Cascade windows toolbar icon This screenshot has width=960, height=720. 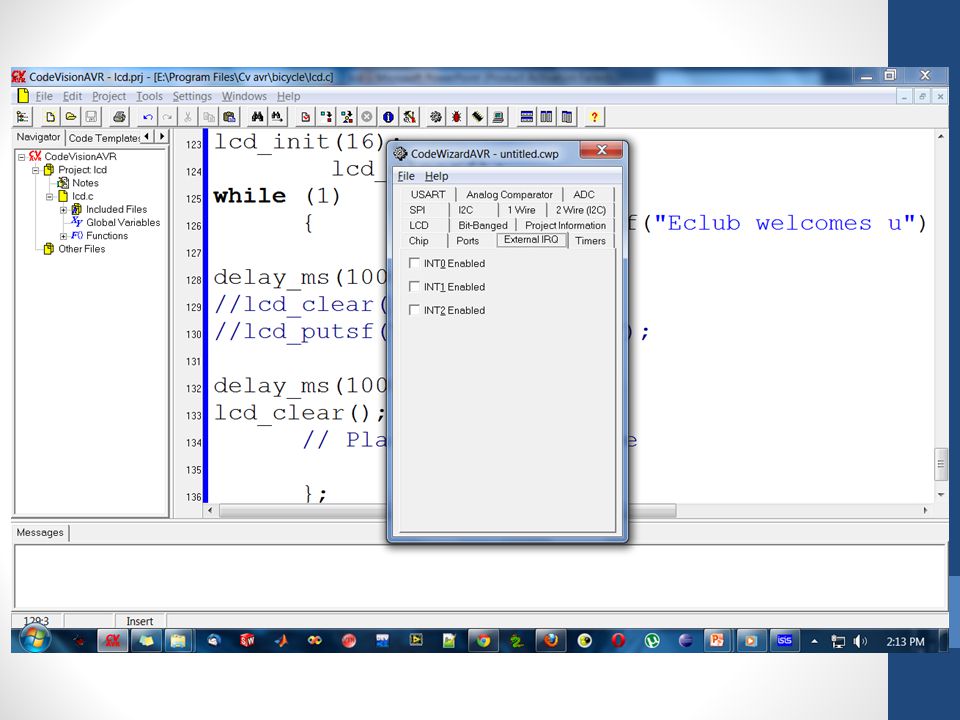pyautogui.click(x=567, y=116)
